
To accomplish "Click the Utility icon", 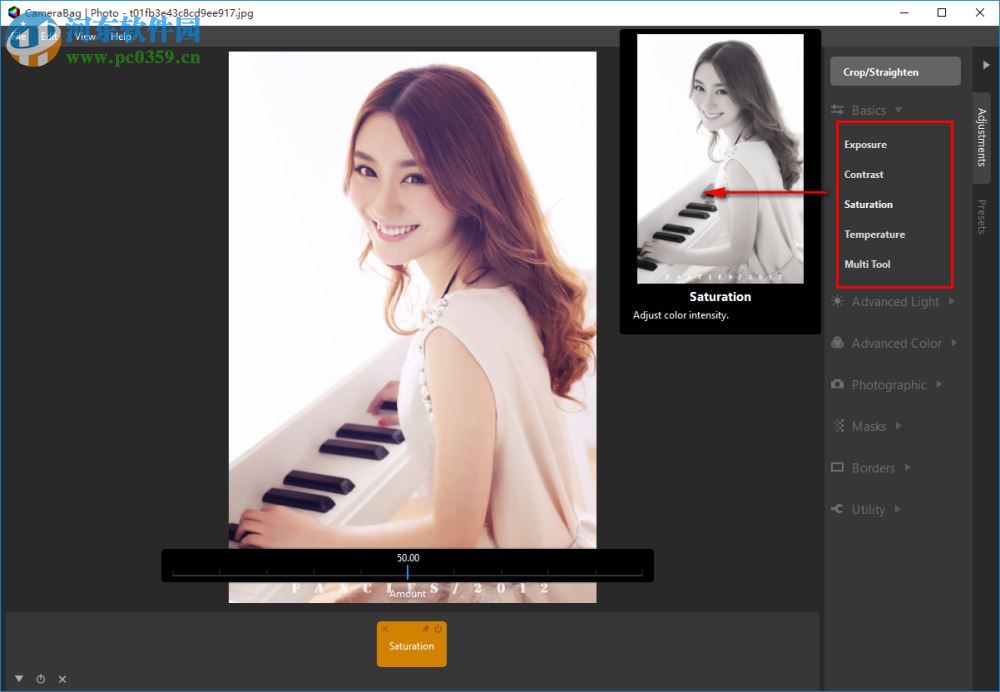I will pyautogui.click(x=837, y=509).
